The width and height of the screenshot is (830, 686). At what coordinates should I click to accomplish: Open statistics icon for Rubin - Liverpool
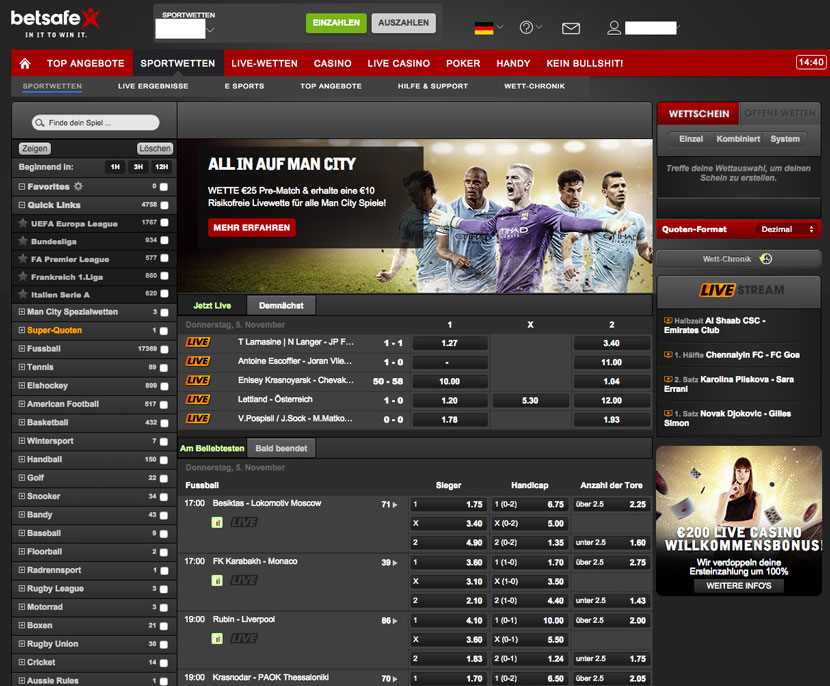coord(217,639)
